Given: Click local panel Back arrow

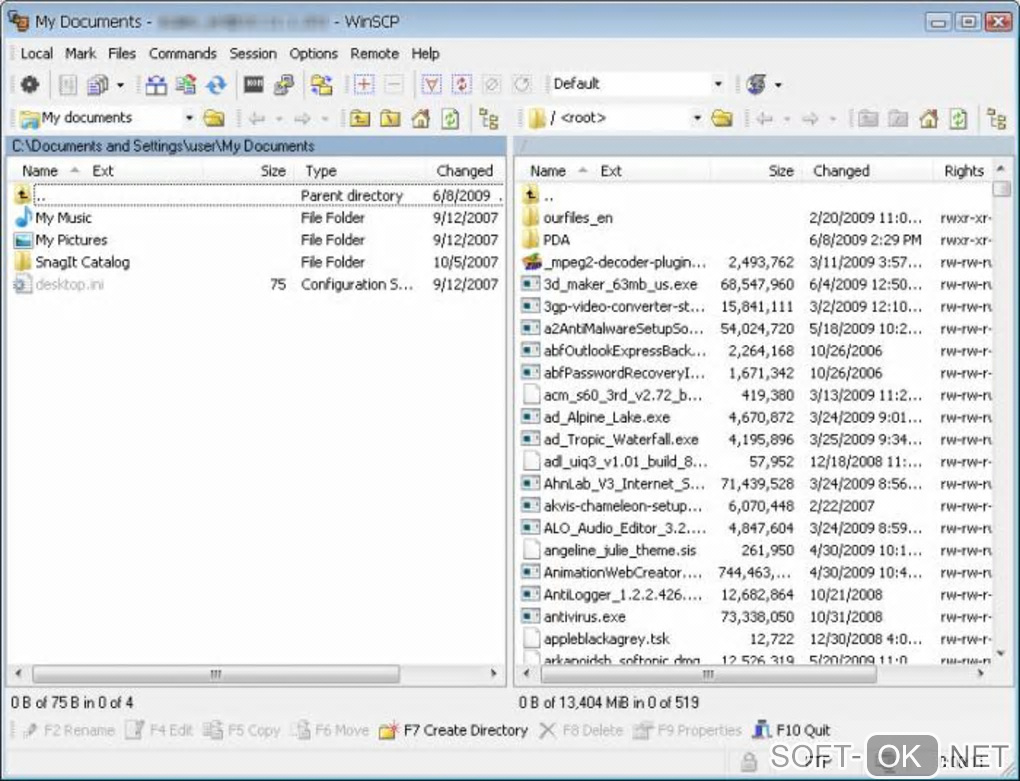Looking at the screenshot, I should pos(257,118).
